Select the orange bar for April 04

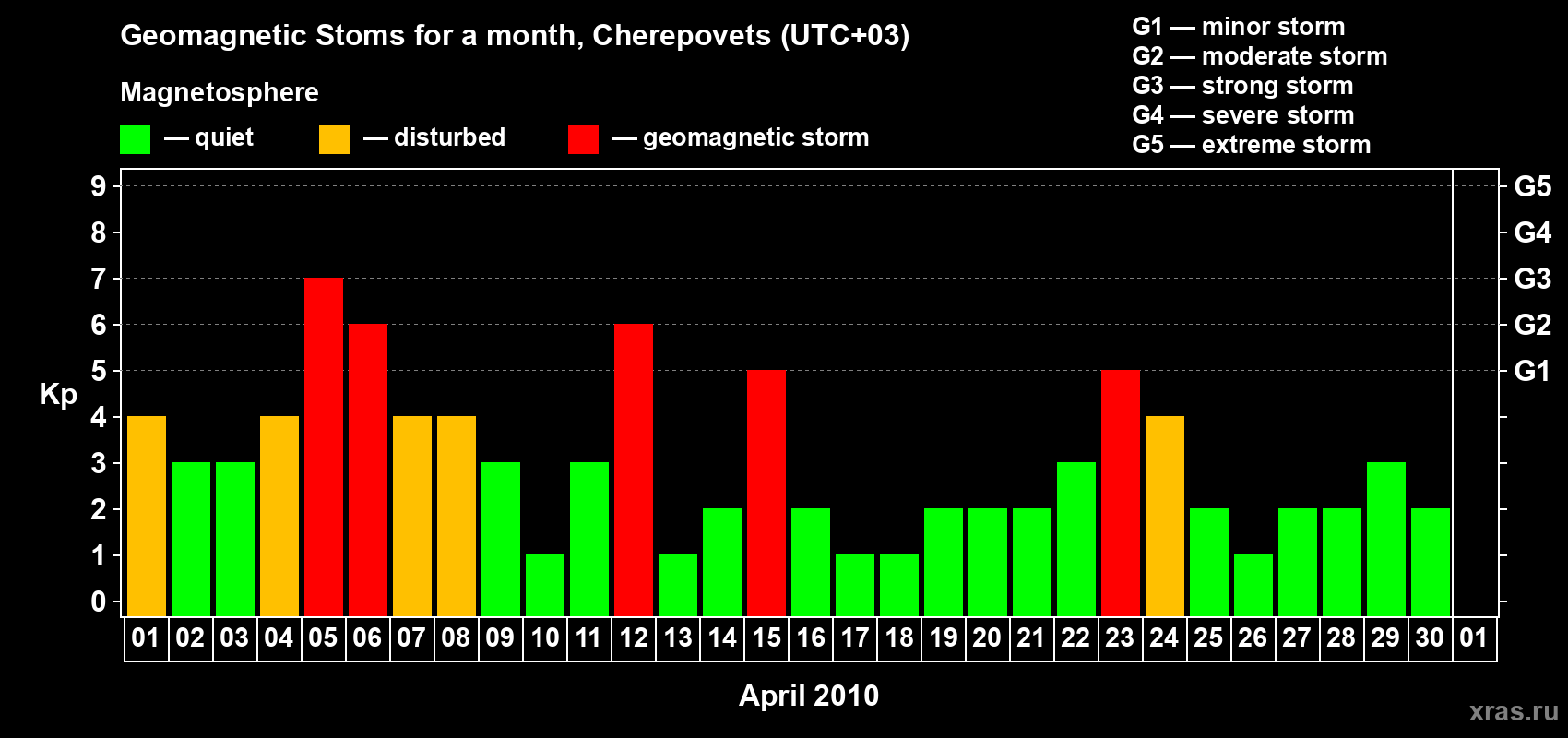279,517
